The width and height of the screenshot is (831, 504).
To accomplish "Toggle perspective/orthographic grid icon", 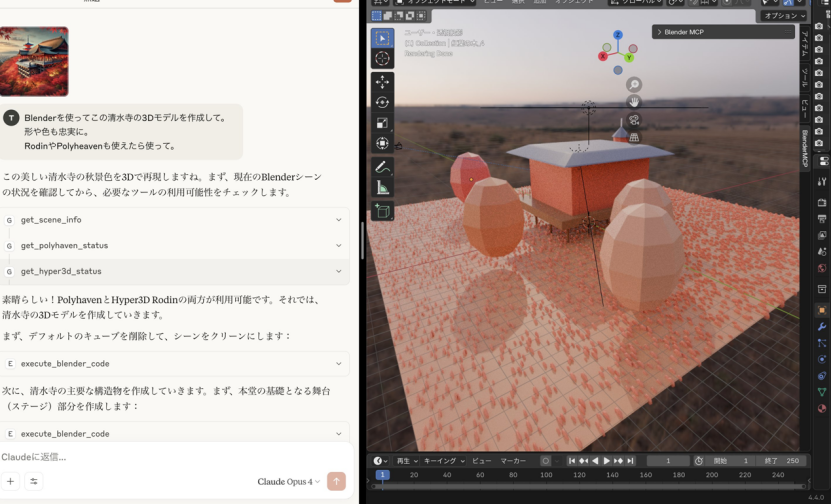I will click(634, 137).
